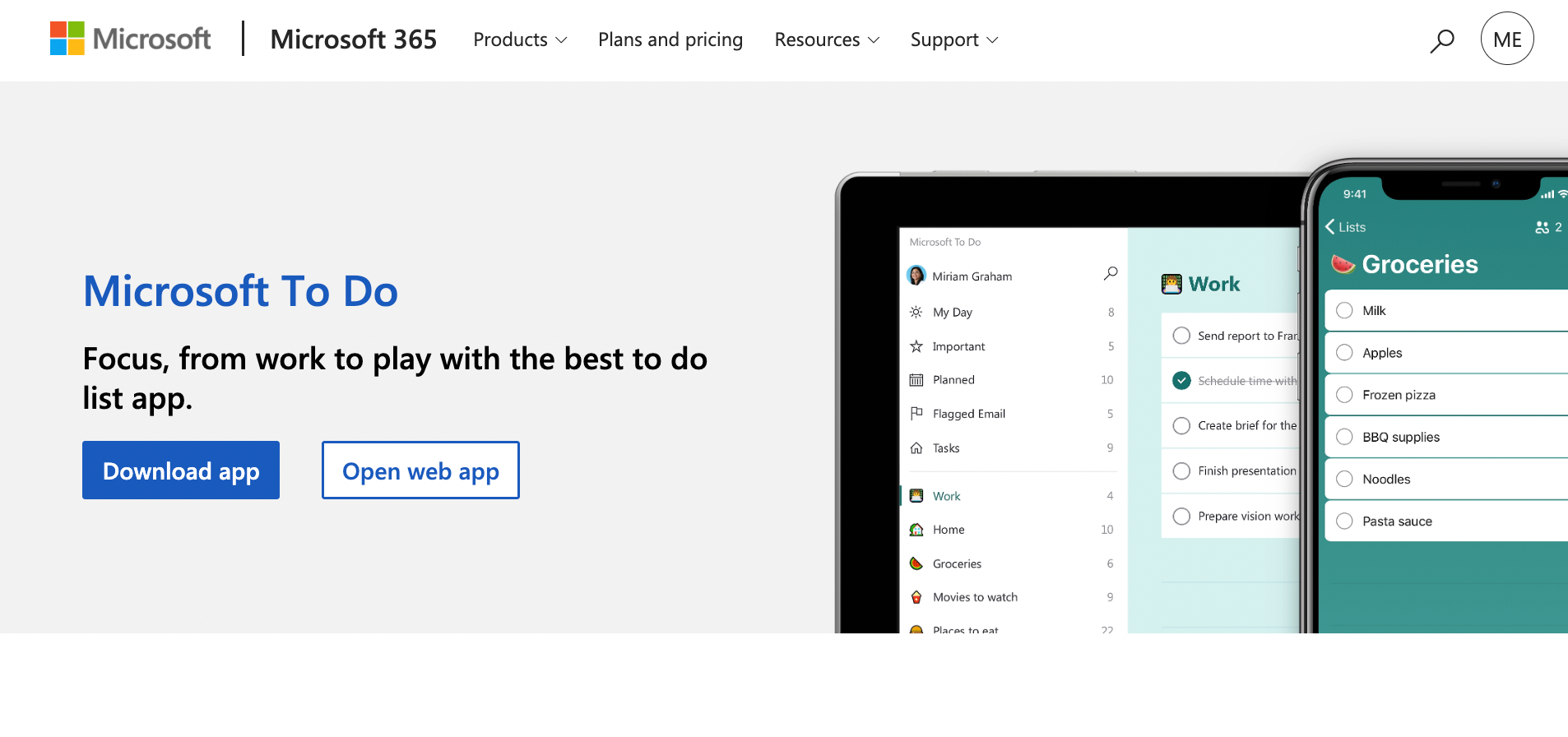Click the Groceries watermelon icon in sidebar

coord(916,563)
